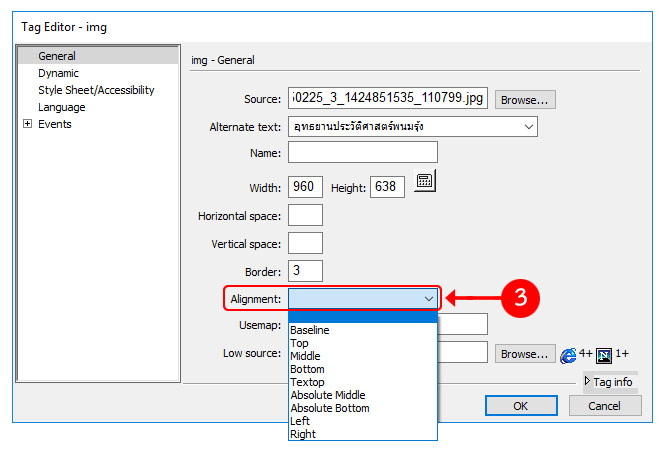Click Browse button next to Source
Screen dimensions: 666x452
(526, 100)
